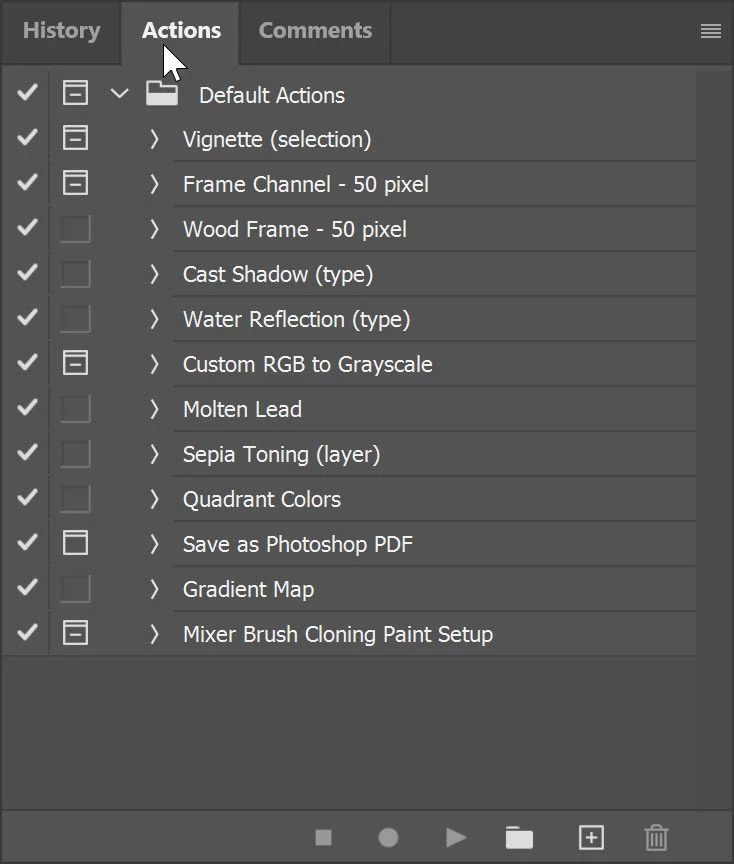Play the selected action
This screenshot has height=864, width=734.
pyautogui.click(x=456, y=837)
